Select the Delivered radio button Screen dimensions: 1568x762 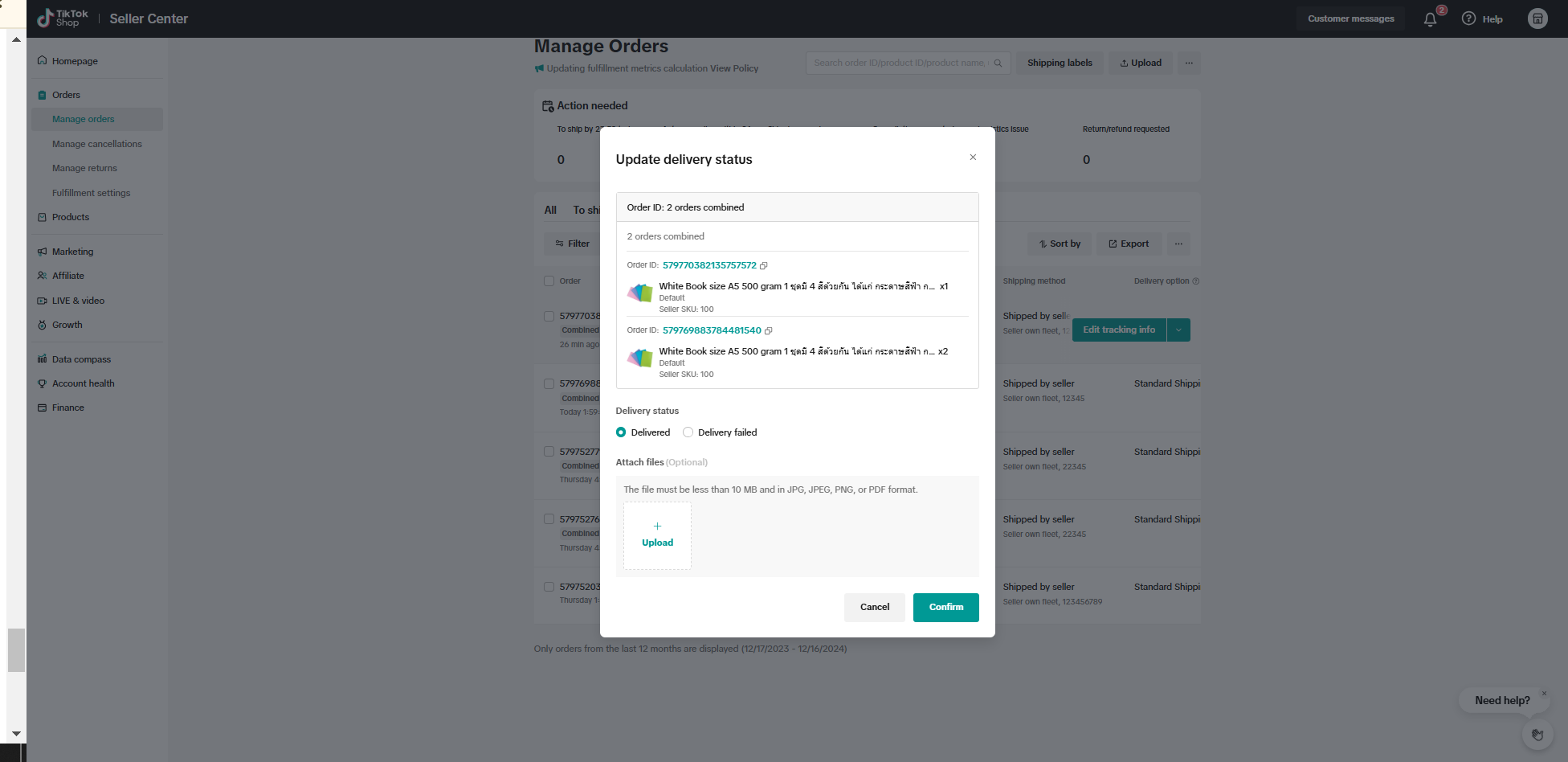point(621,432)
